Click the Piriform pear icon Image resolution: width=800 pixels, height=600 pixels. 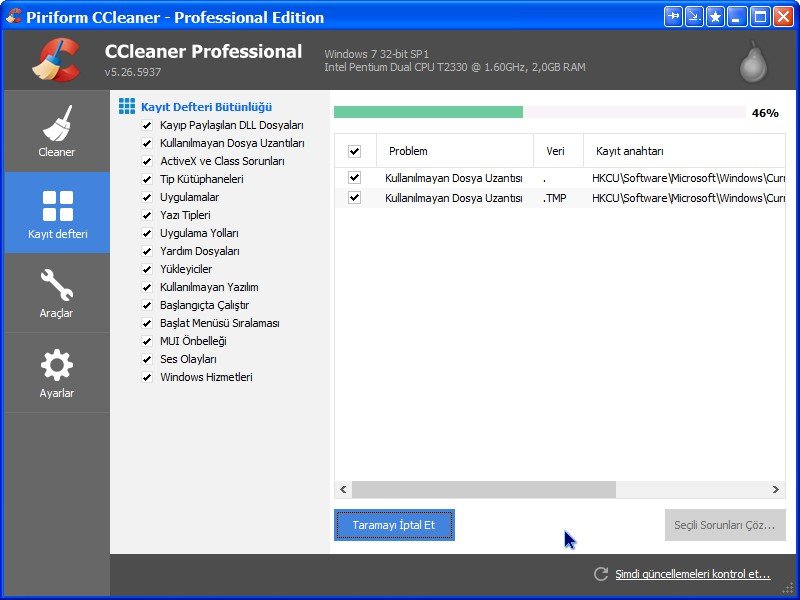[753, 62]
